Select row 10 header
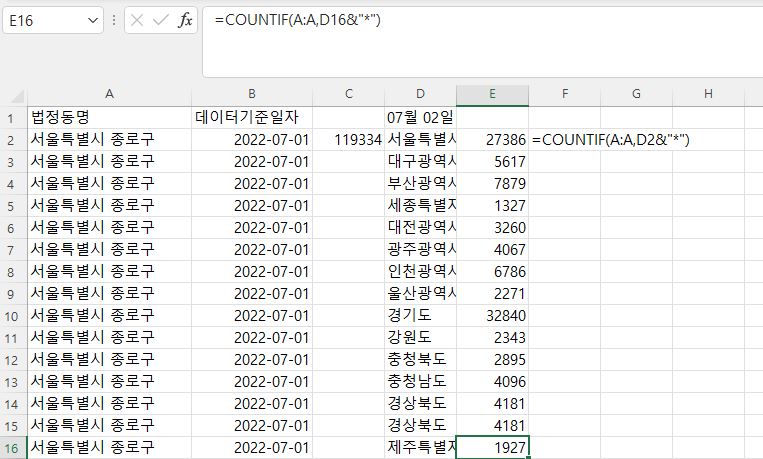The width and height of the screenshot is (763, 459). point(12,316)
